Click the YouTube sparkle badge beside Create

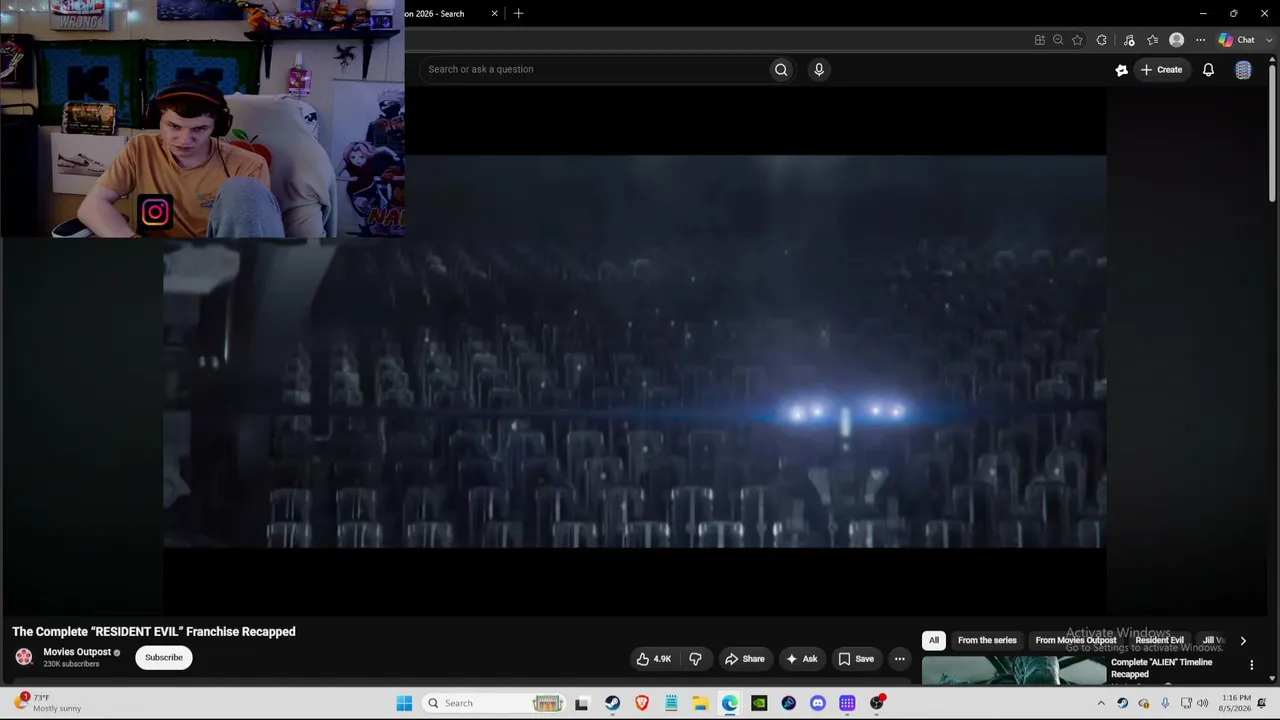coord(1121,70)
